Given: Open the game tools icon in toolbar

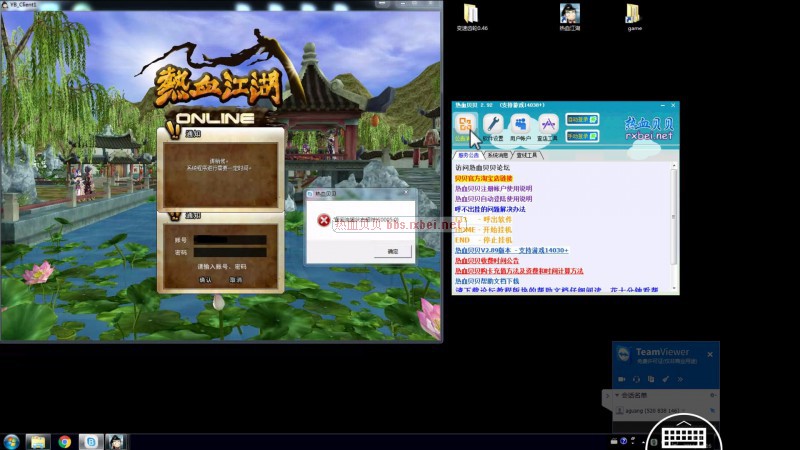Looking at the screenshot, I should 548,123.
